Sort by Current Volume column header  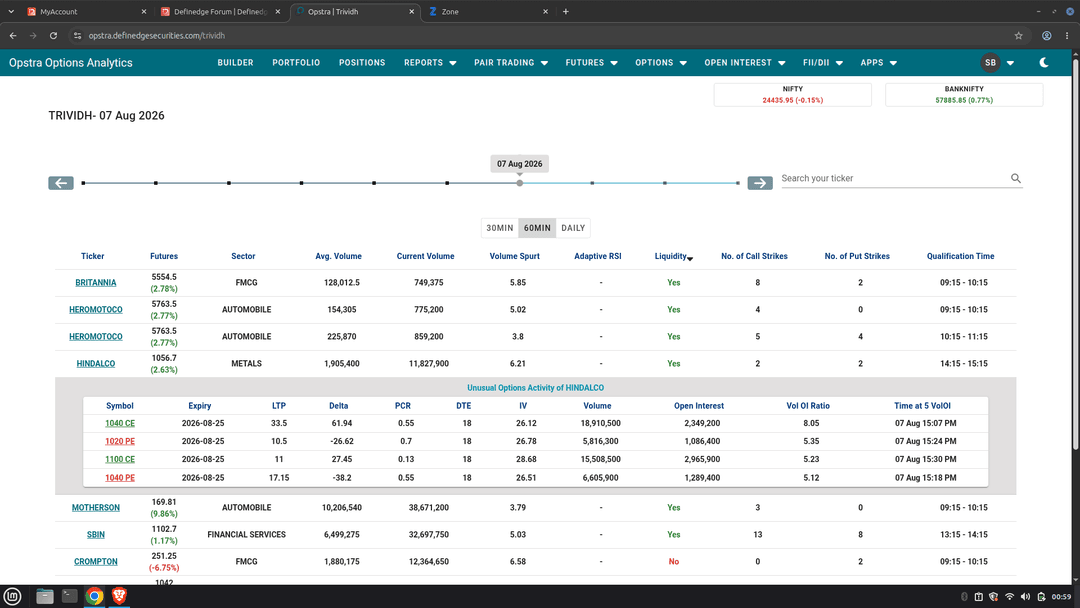[425, 256]
